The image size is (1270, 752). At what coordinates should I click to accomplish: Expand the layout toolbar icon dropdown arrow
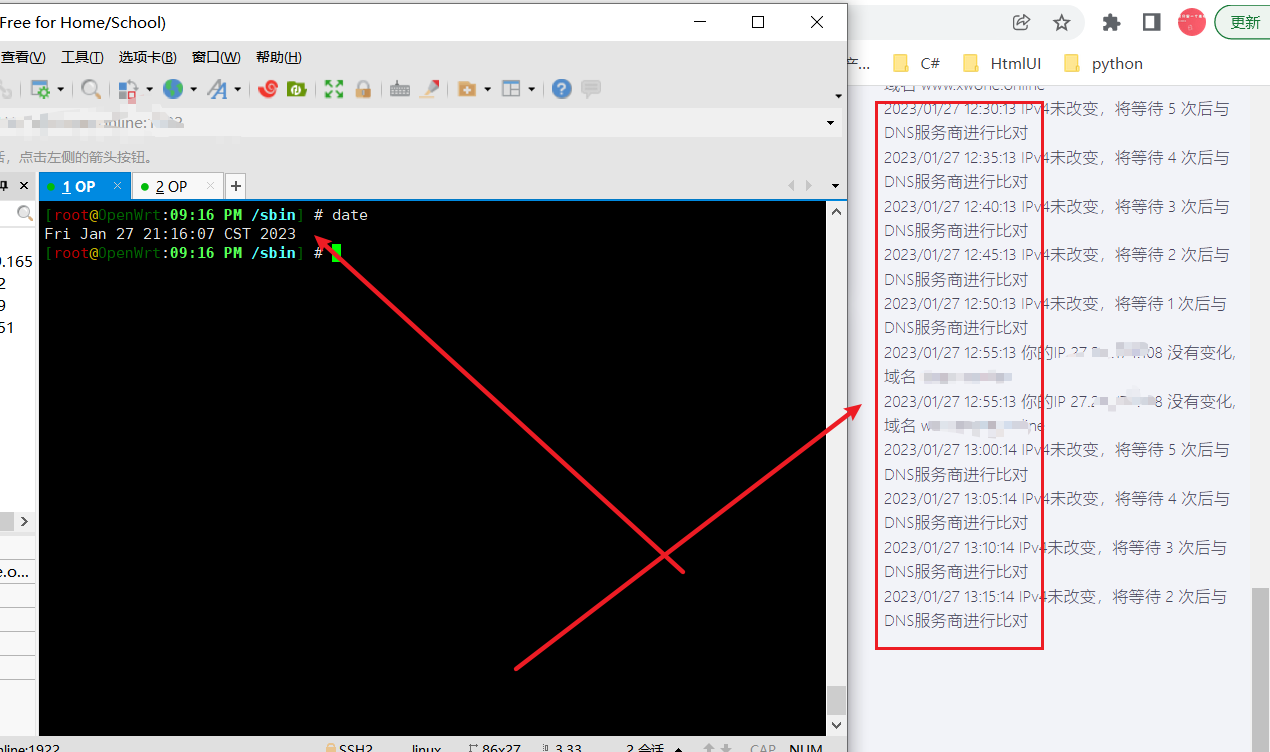click(532, 89)
